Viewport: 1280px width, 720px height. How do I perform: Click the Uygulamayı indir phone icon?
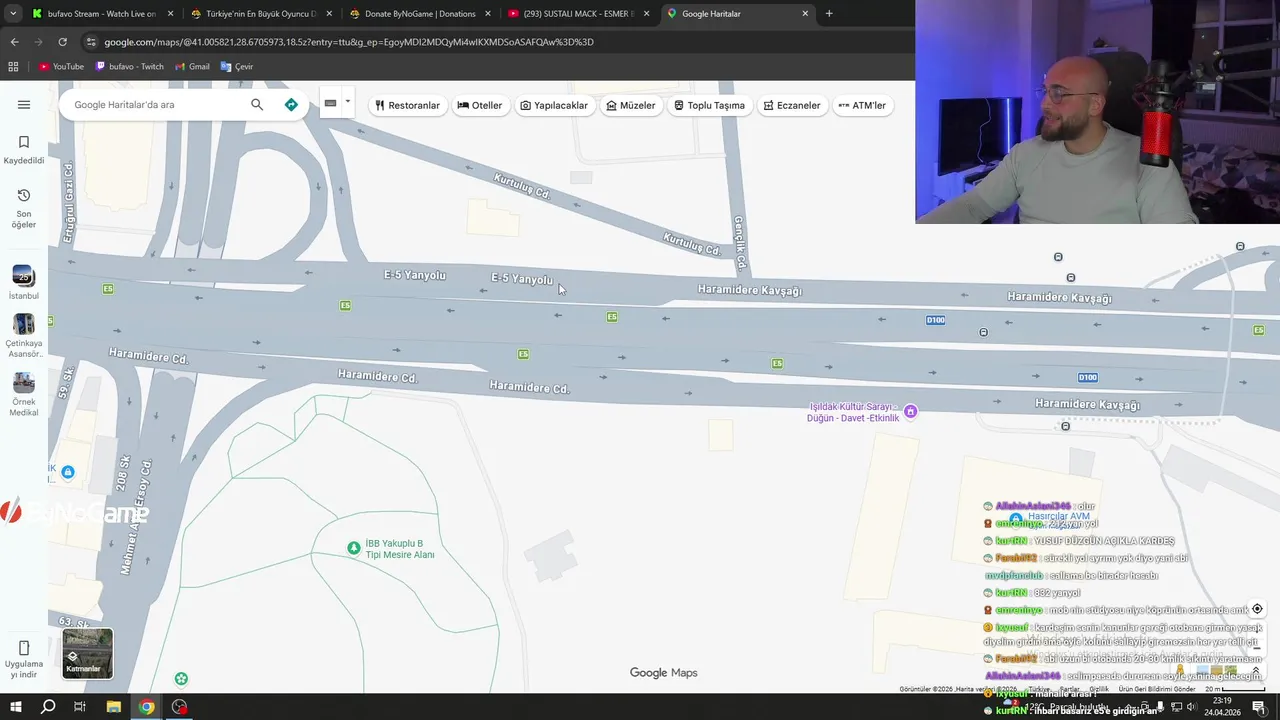point(24,648)
